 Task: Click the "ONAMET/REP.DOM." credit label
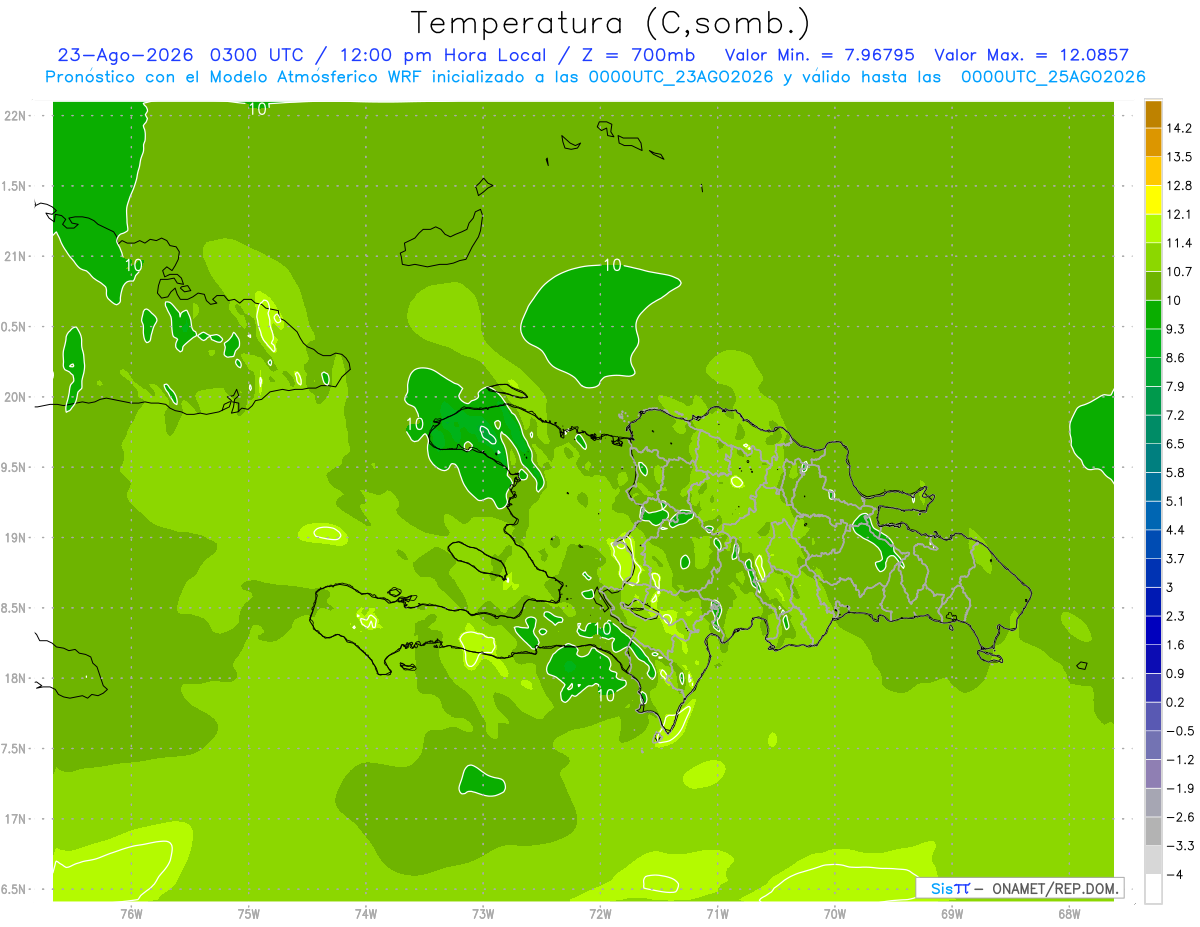[1055, 888]
